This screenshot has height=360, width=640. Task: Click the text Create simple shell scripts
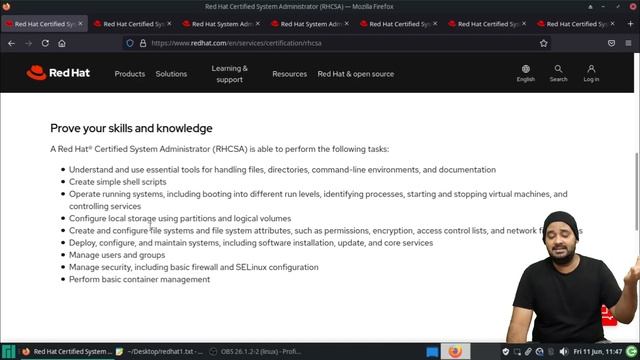tap(118, 182)
